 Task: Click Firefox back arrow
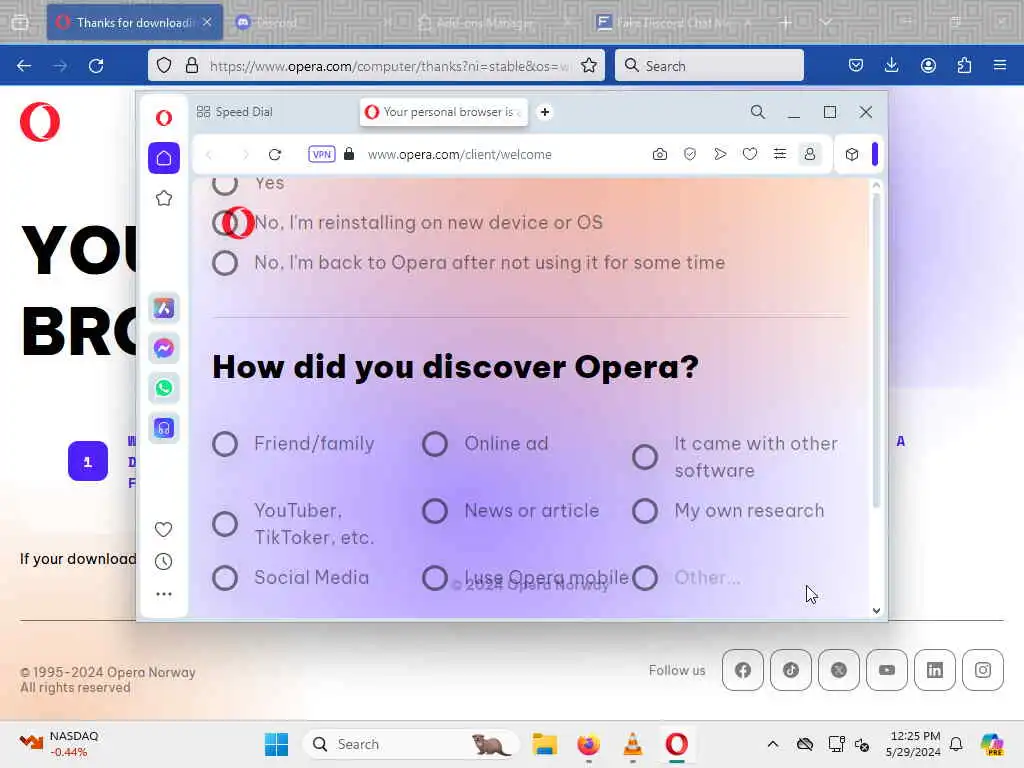[x=24, y=66]
